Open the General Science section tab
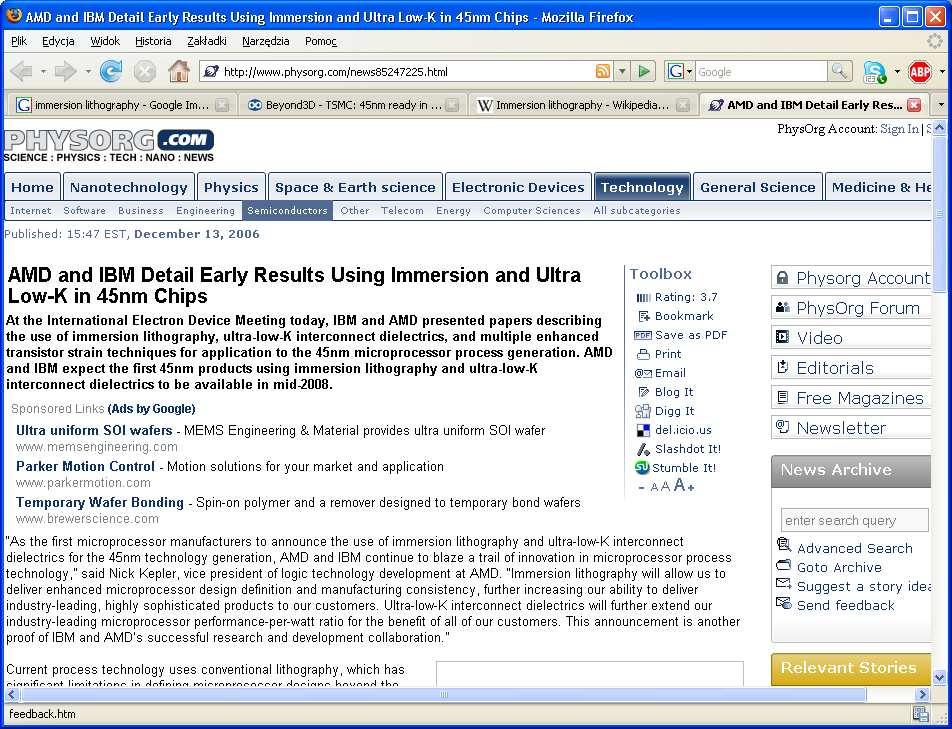952x729 pixels. [x=758, y=187]
